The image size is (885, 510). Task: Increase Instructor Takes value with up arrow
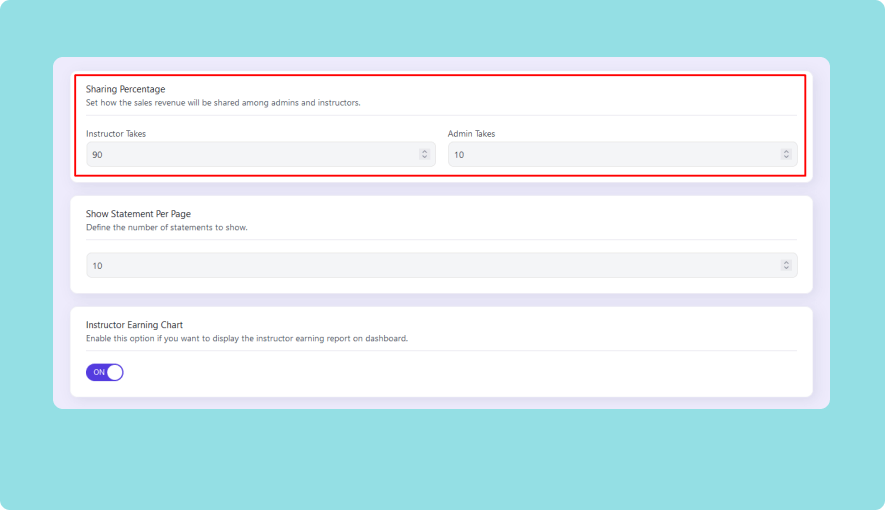tap(424, 151)
